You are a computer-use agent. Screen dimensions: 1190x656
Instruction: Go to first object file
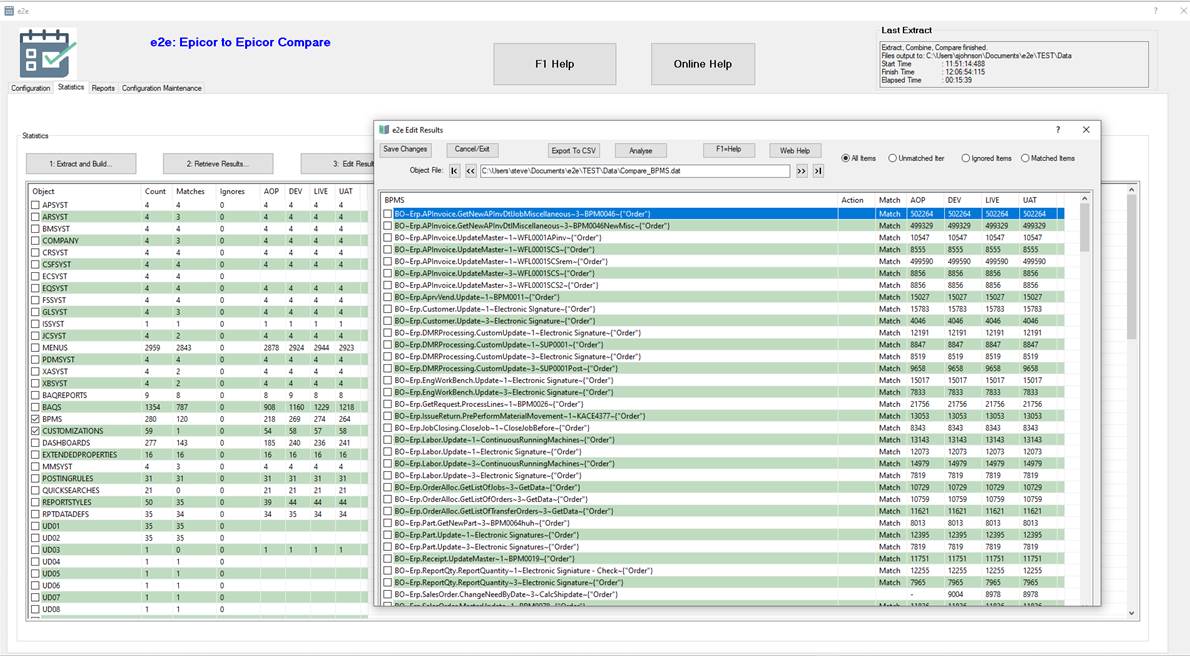(x=455, y=171)
